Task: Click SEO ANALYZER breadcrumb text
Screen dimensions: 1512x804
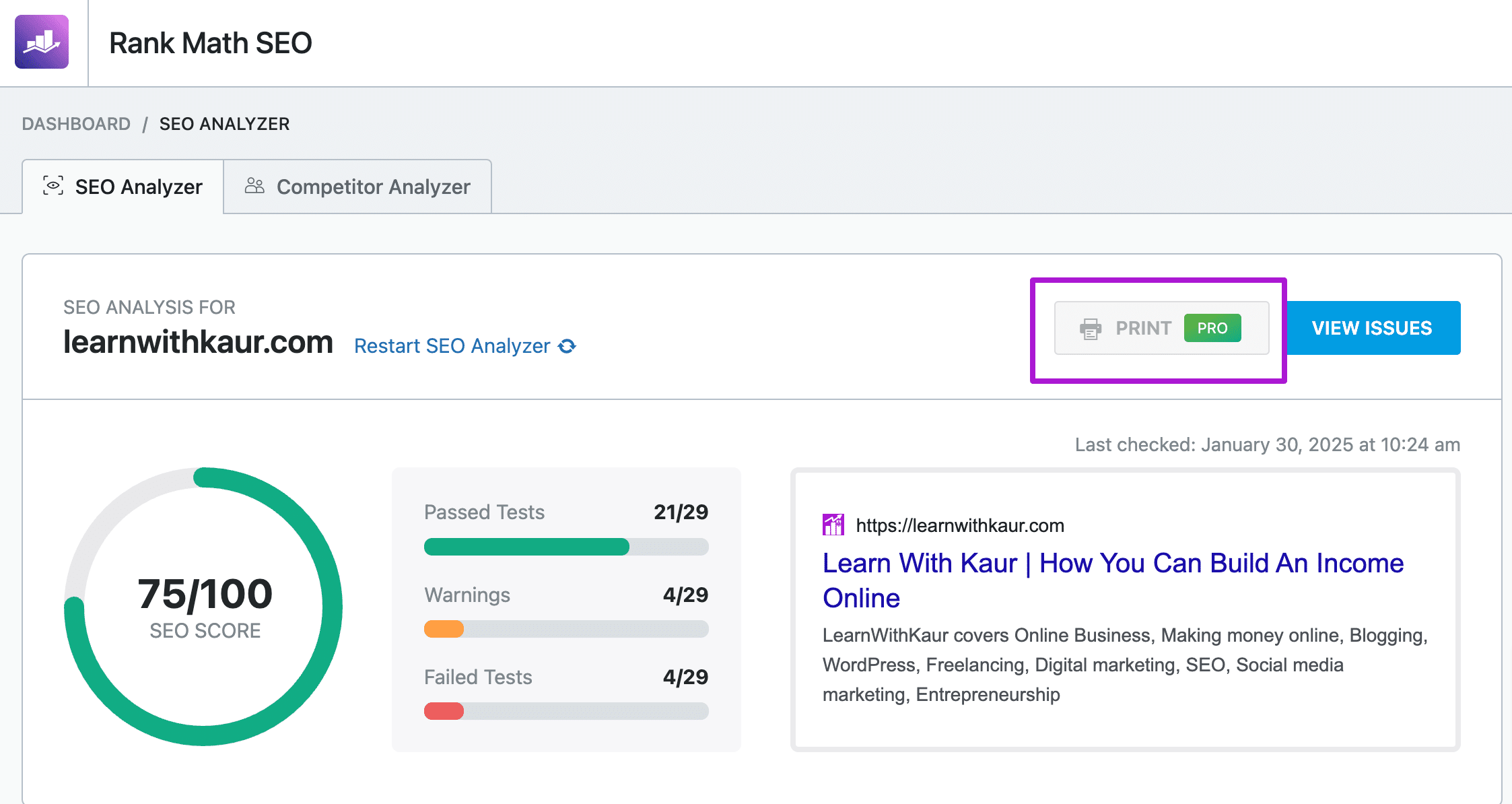Action: click(224, 124)
